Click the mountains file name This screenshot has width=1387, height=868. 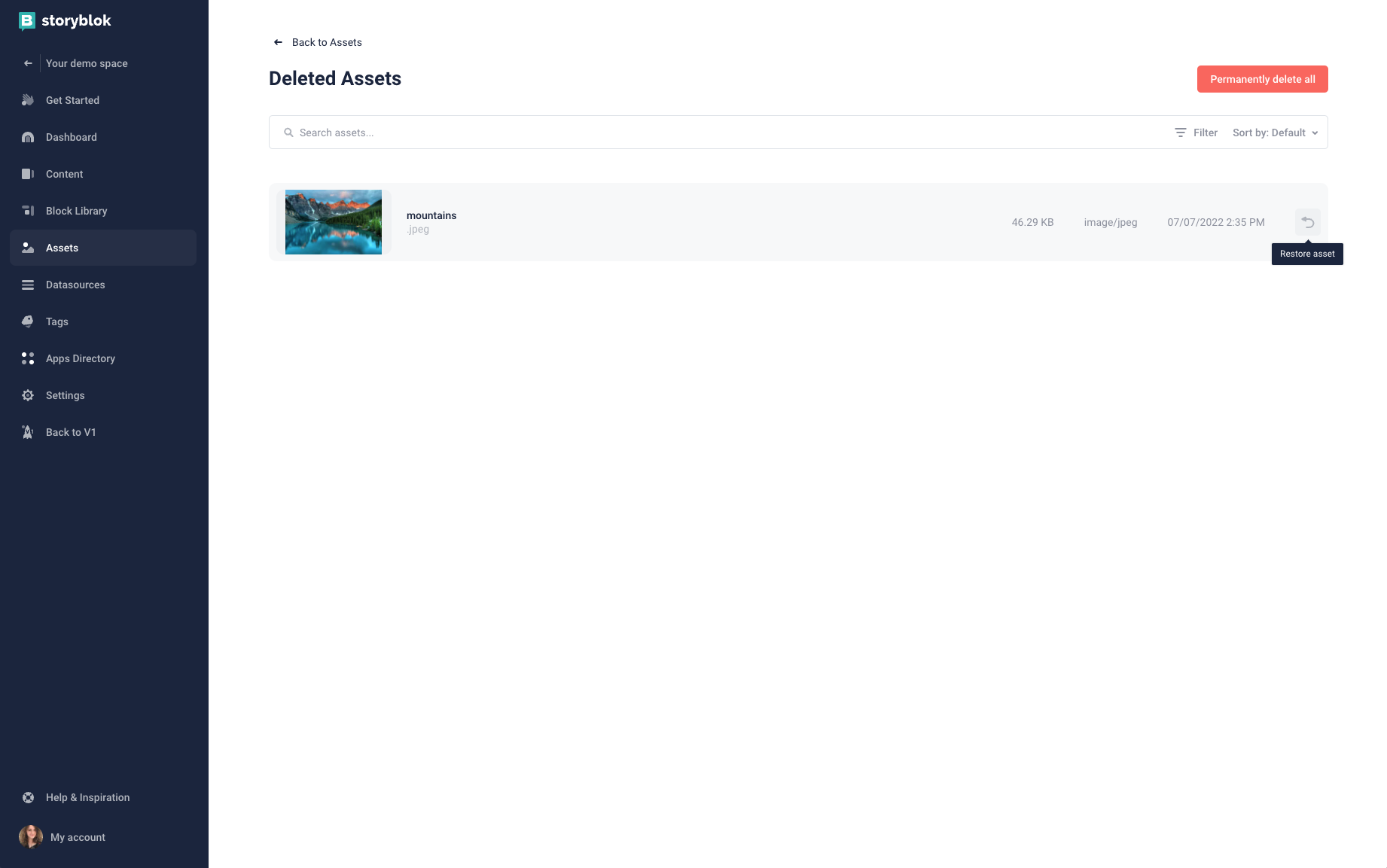(x=431, y=215)
